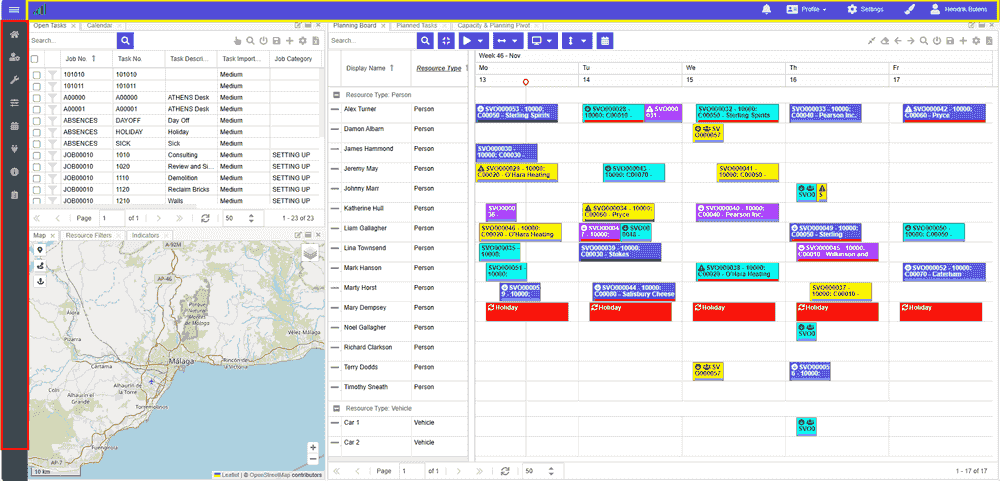Click the map marker pin tool on the map
The width and height of the screenshot is (1000, 481).
[x=40, y=251]
